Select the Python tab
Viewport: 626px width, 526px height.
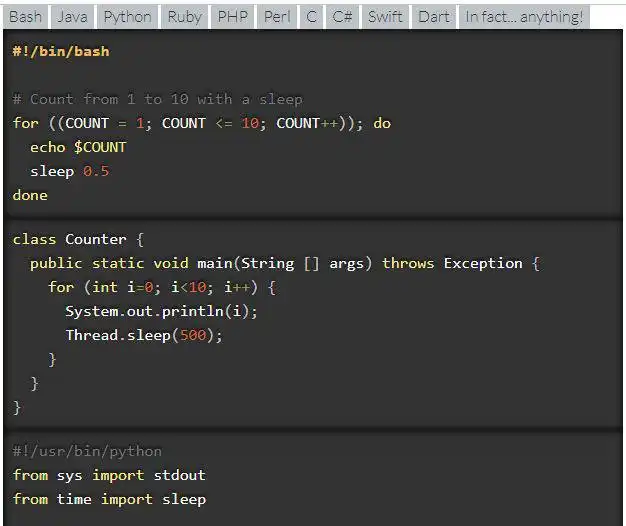point(128,17)
